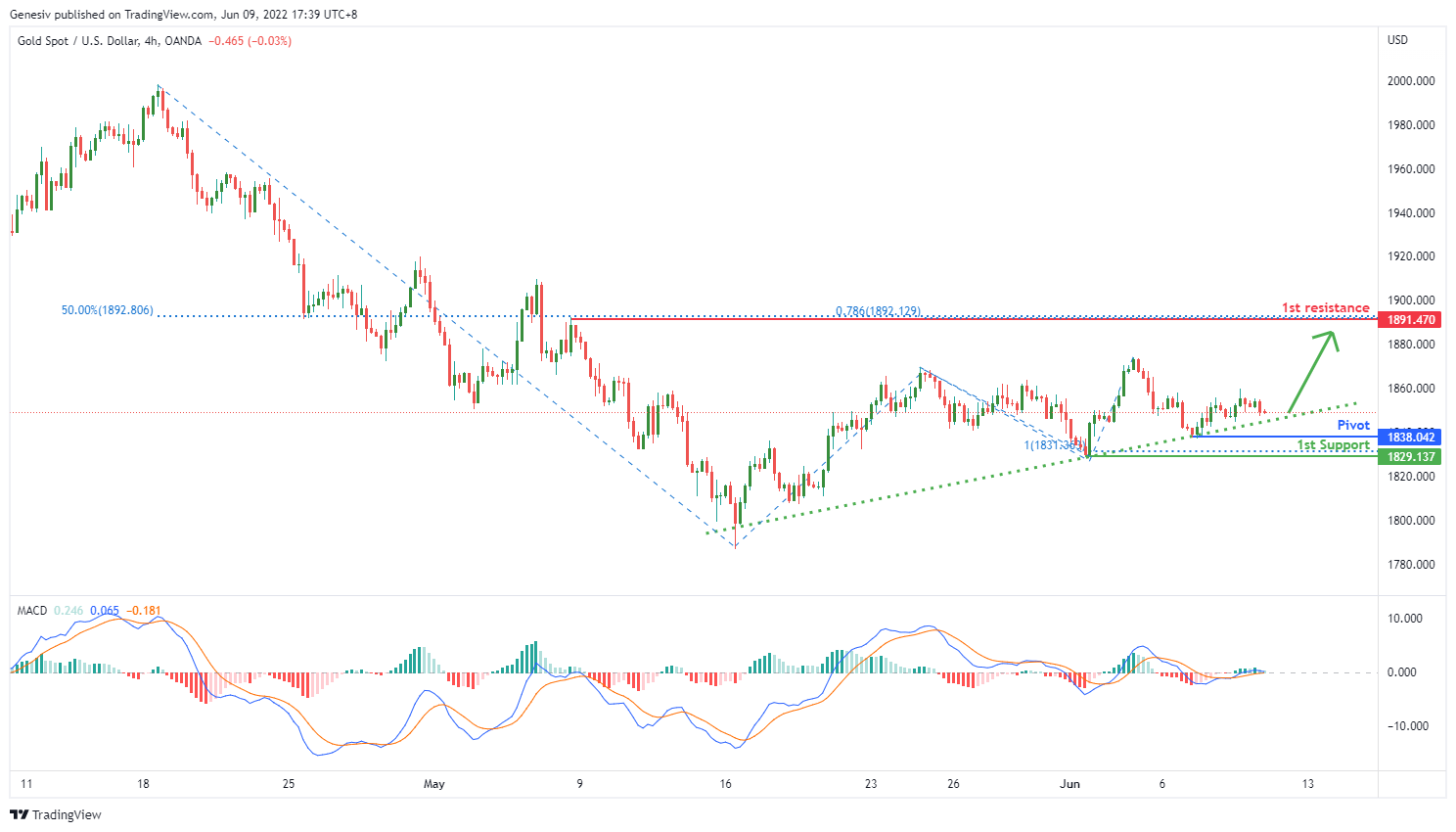
Task: Click the 'Jun' label on the time axis
Action: tap(1070, 784)
